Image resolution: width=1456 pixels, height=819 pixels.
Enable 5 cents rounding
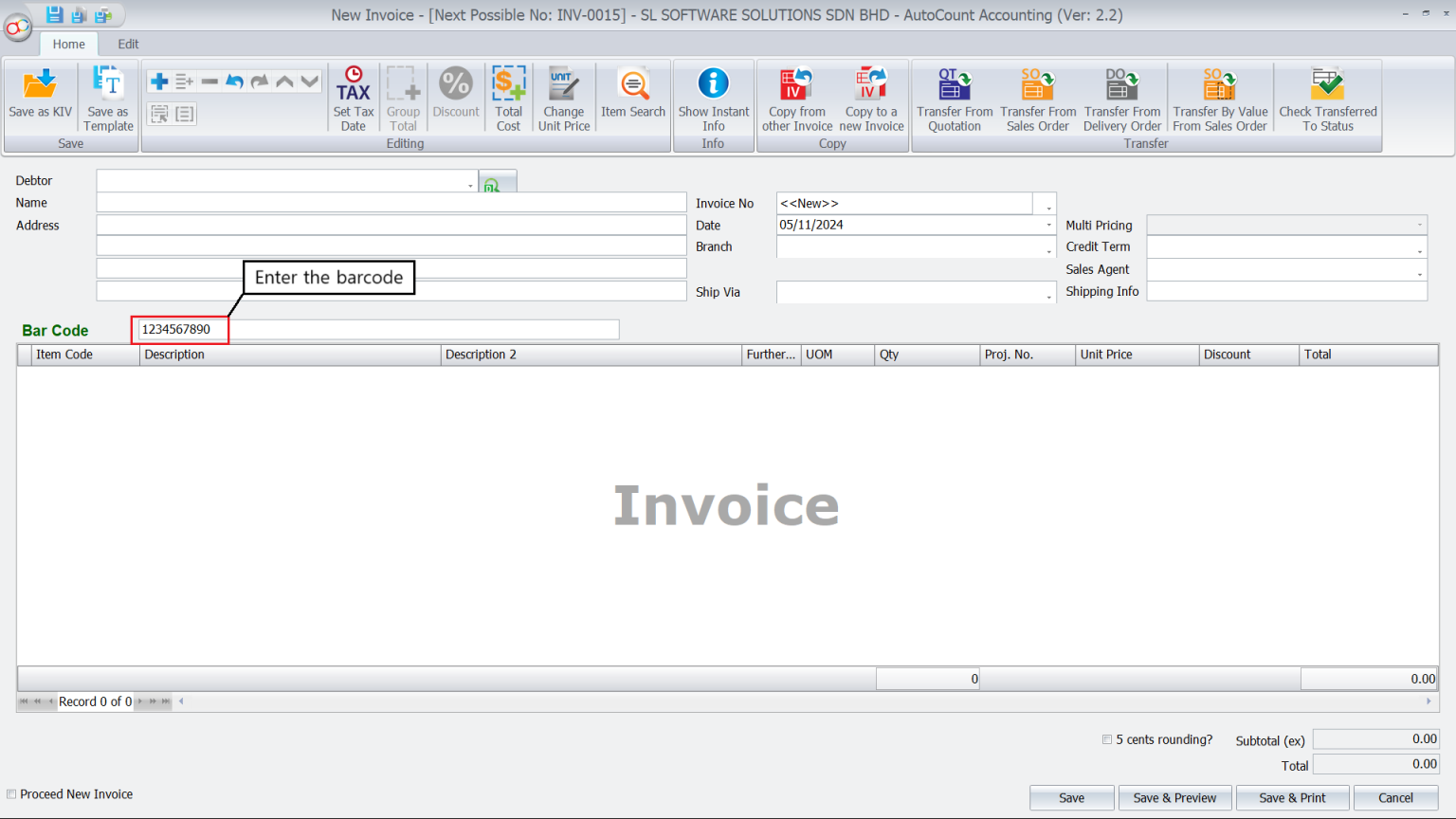(1106, 739)
